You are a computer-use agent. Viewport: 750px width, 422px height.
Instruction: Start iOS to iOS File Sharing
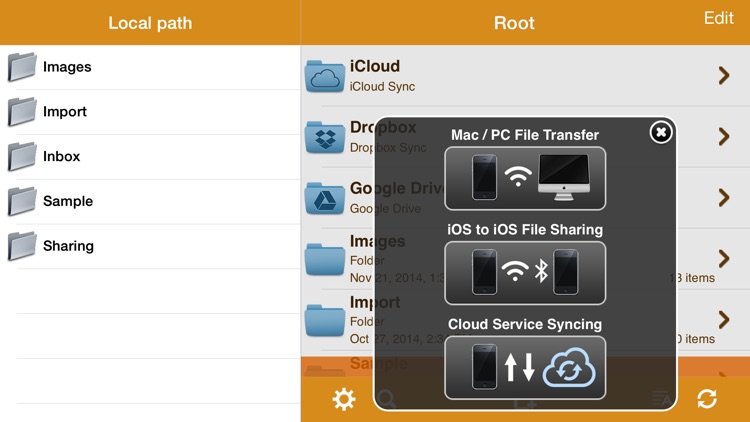coord(525,273)
